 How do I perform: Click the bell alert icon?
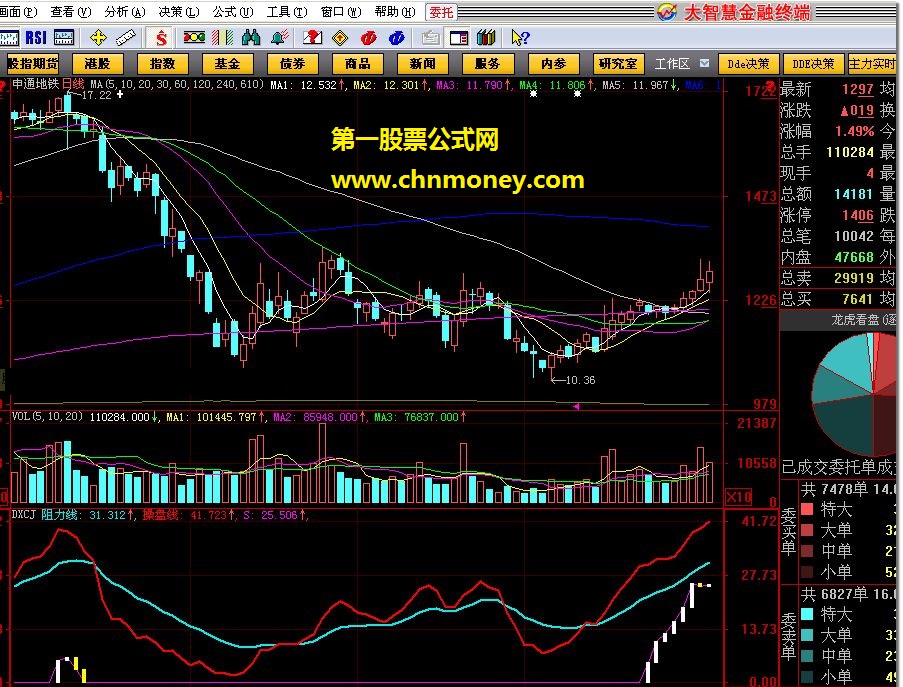[280, 38]
